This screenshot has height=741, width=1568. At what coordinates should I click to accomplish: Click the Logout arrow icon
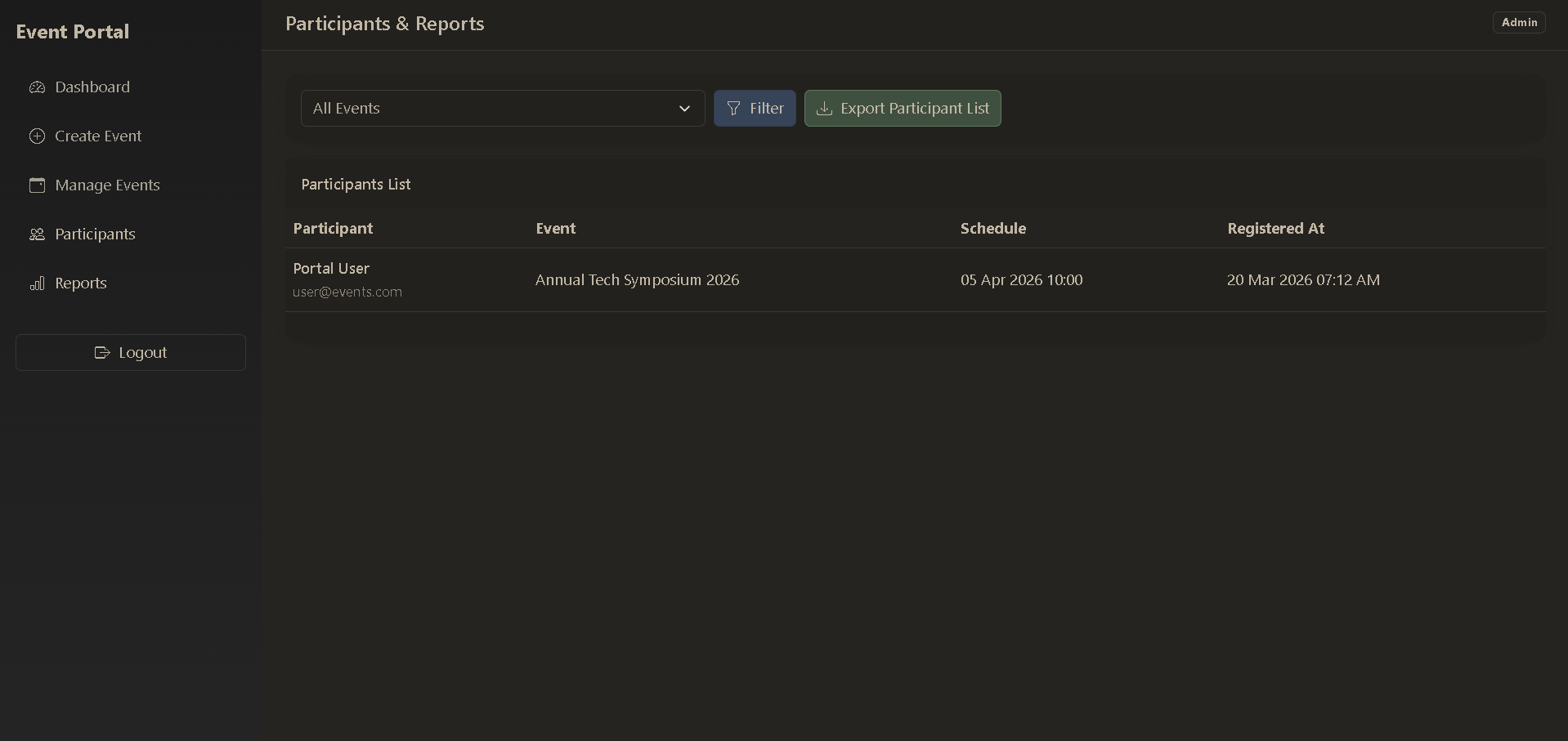pyautogui.click(x=102, y=352)
